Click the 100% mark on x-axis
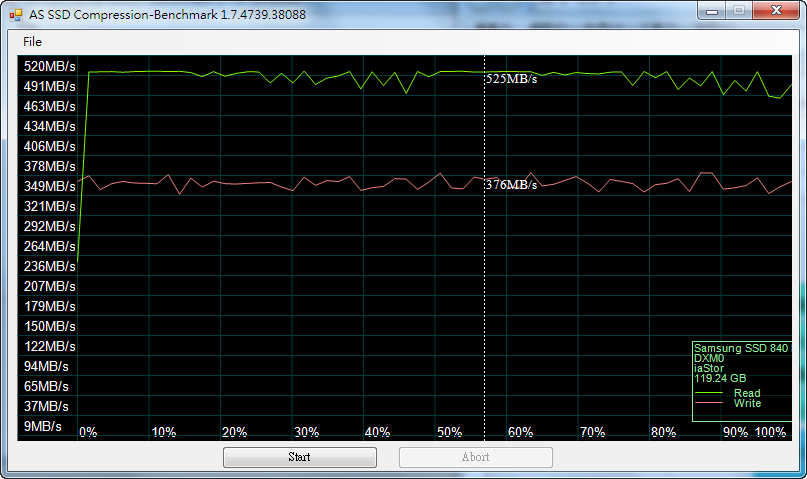 click(770, 432)
